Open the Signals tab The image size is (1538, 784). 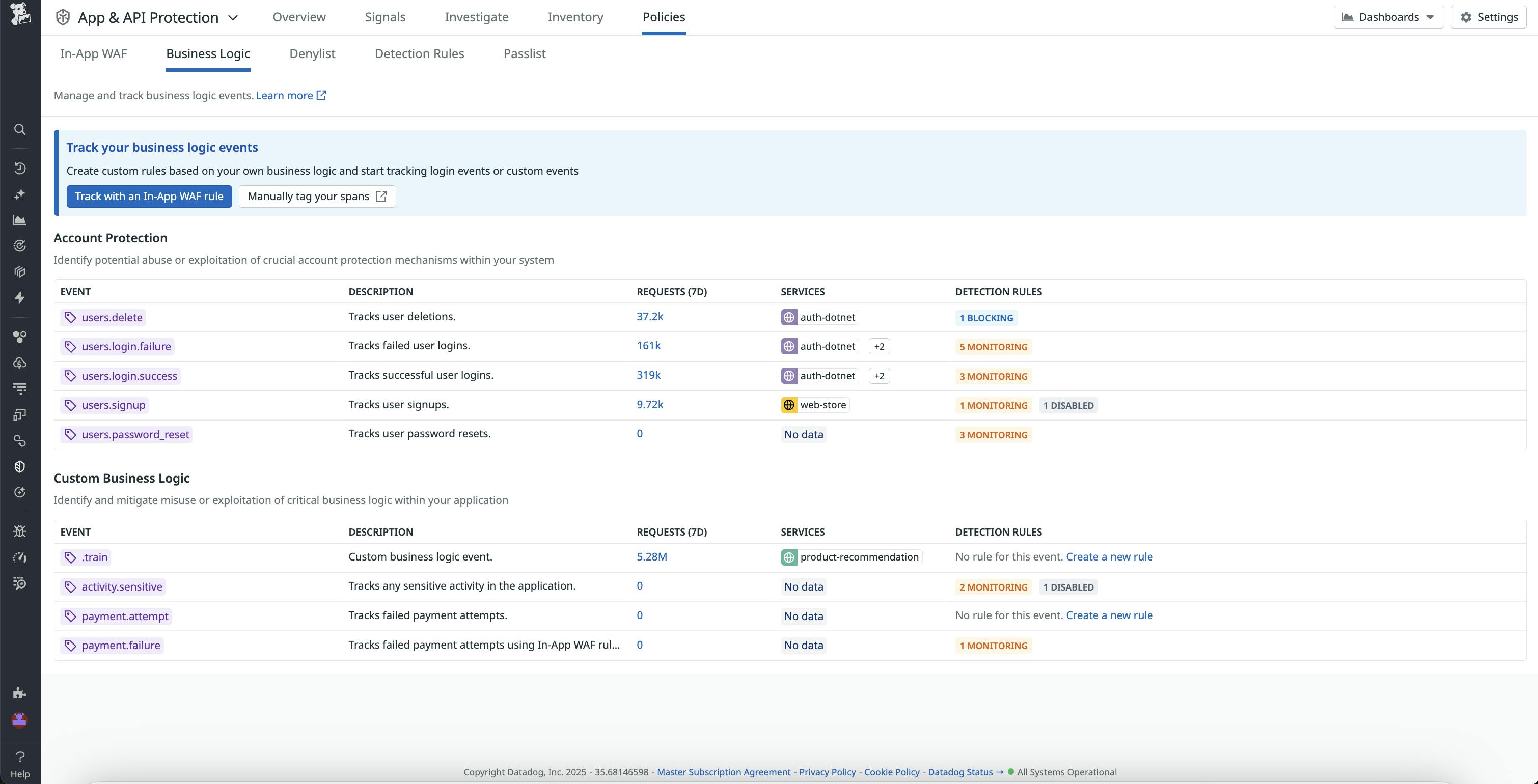[385, 17]
